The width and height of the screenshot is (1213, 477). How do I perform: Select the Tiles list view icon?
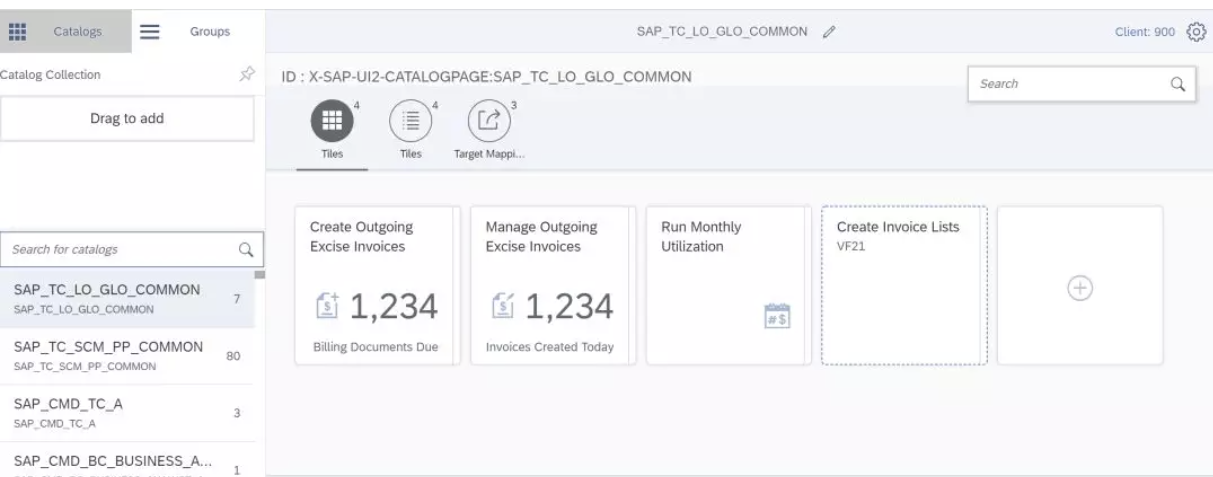410,121
